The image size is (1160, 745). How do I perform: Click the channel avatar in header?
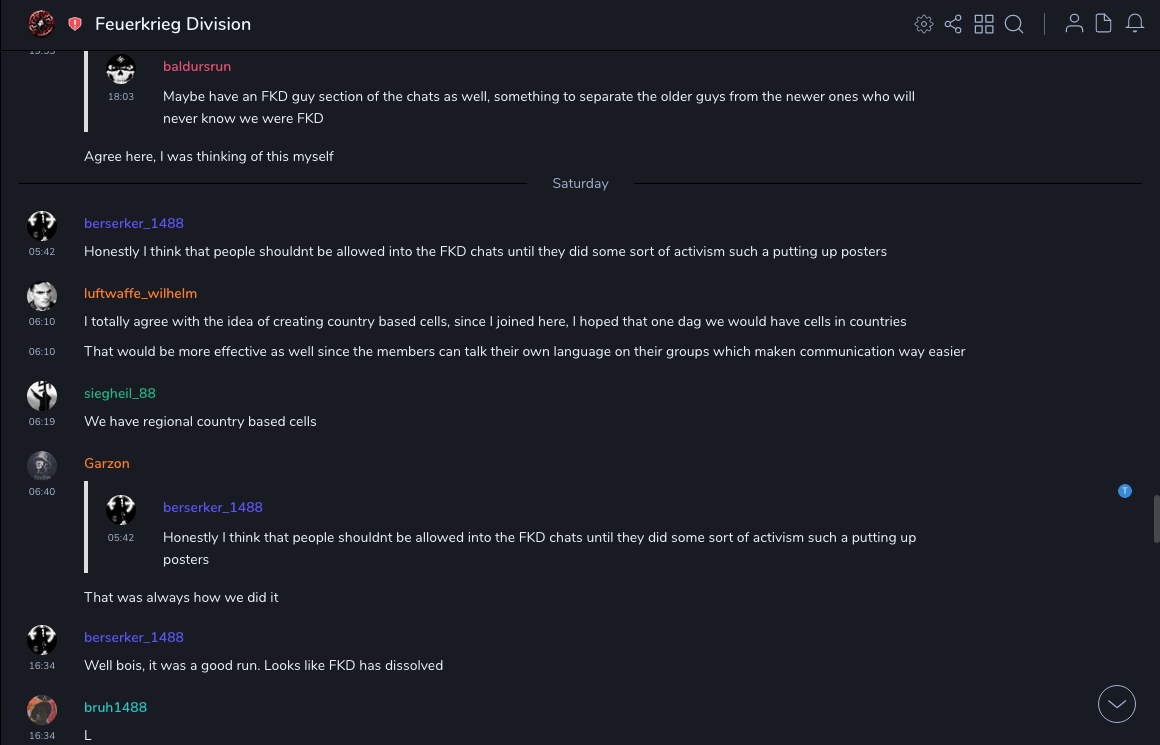point(41,24)
